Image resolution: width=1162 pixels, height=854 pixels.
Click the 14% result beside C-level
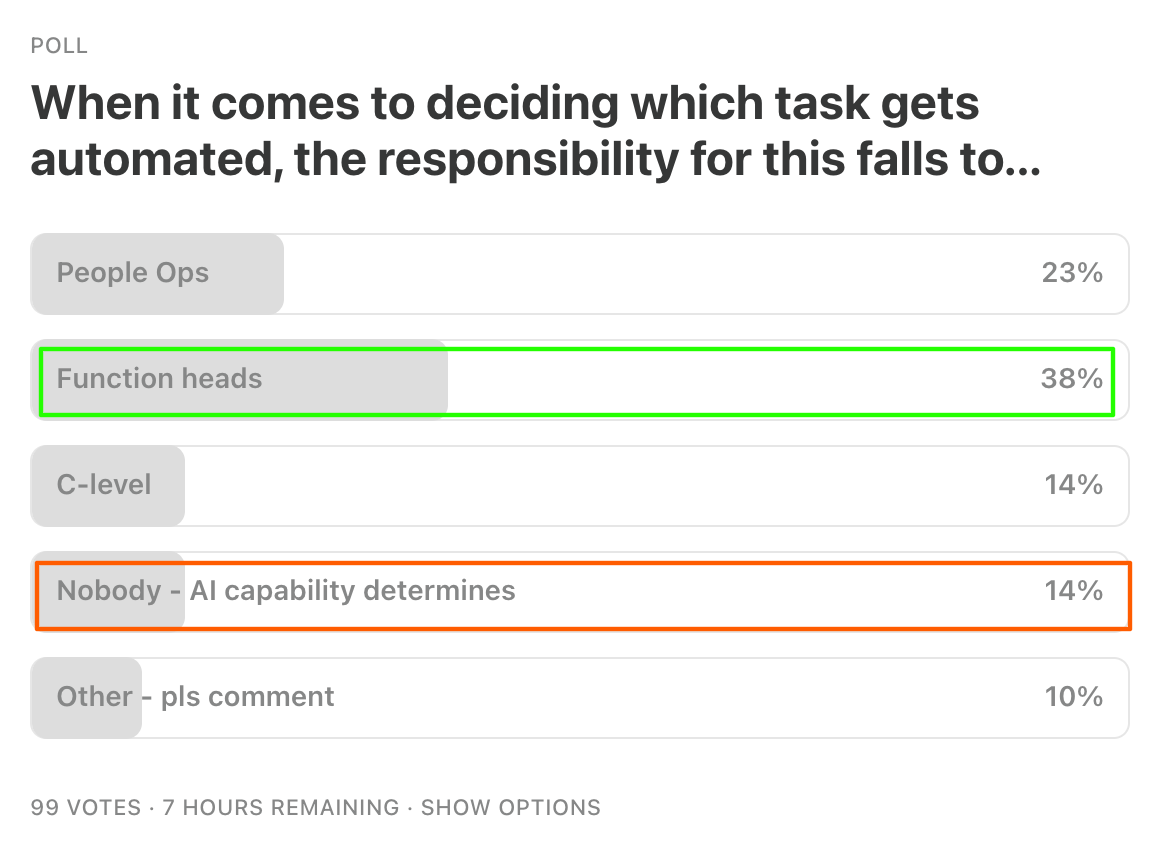(1073, 485)
